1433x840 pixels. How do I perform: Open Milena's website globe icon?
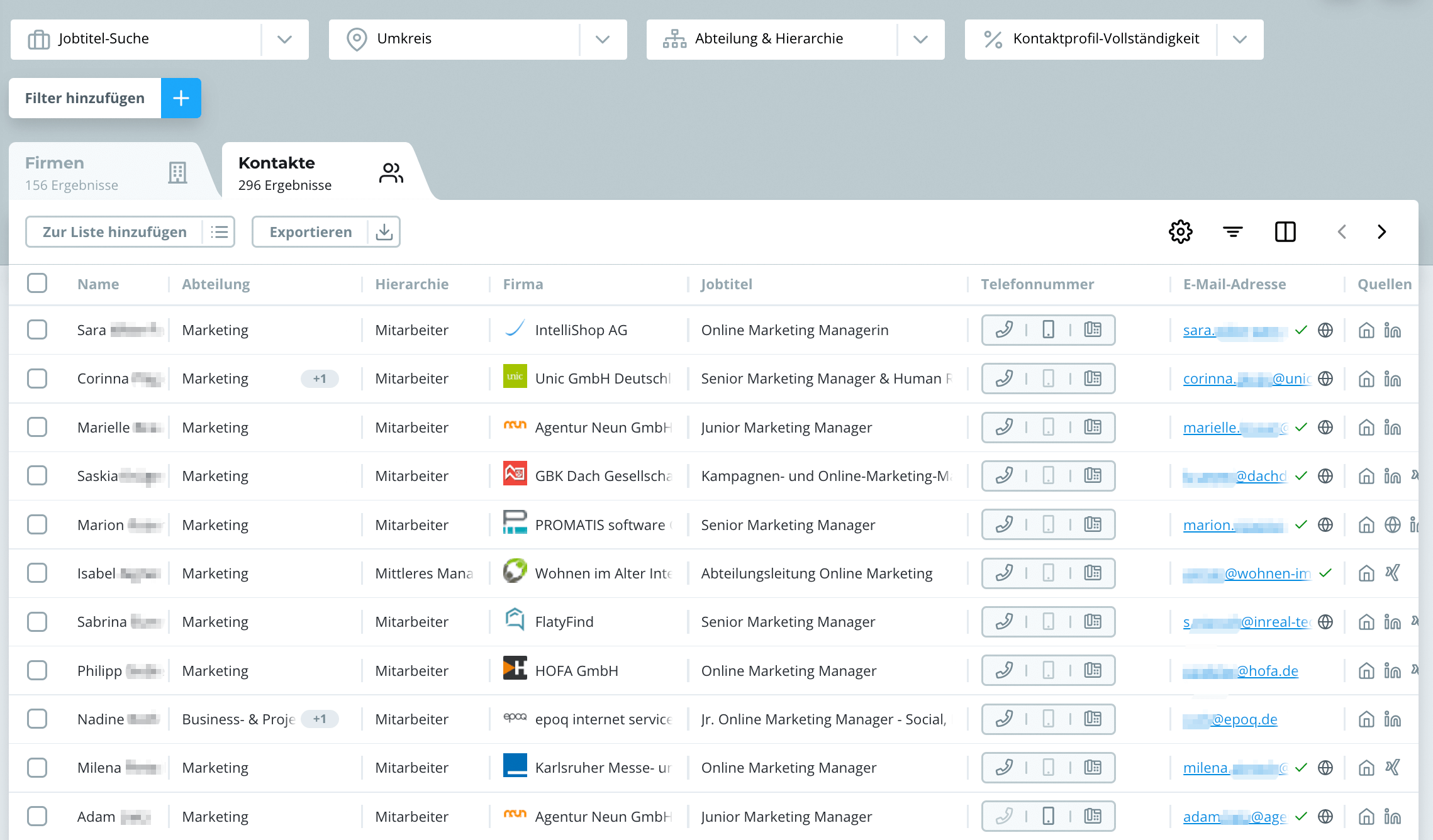[1325, 767]
